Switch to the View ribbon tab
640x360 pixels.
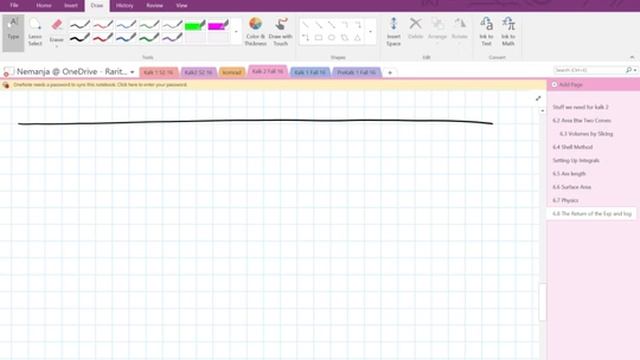coord(182,5)
